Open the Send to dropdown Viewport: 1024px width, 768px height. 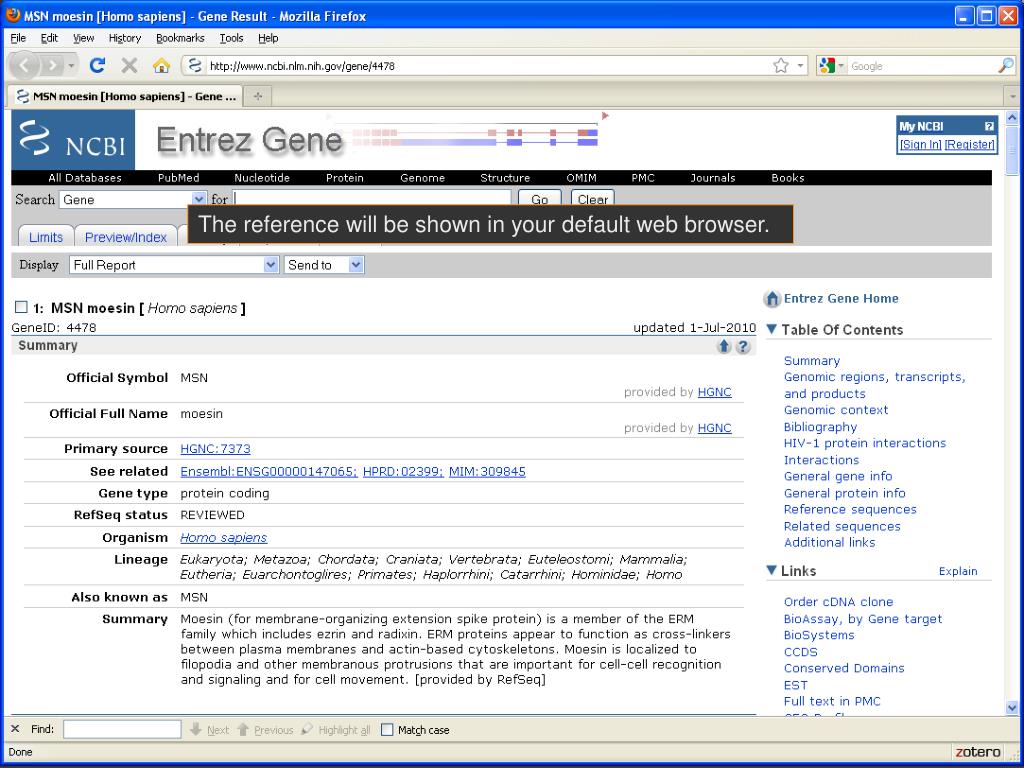pos(324,264)
